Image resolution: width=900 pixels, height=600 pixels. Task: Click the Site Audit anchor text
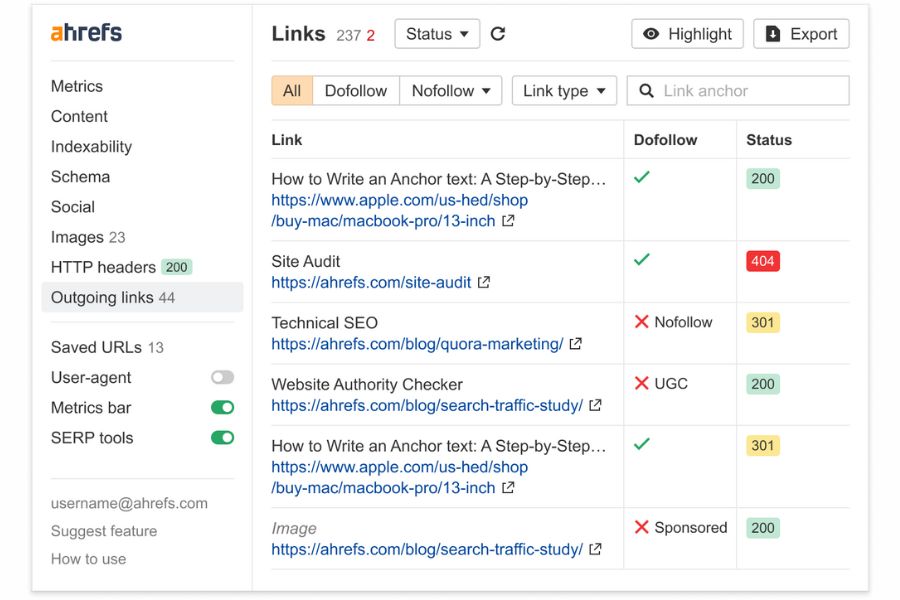pos(305,261)
